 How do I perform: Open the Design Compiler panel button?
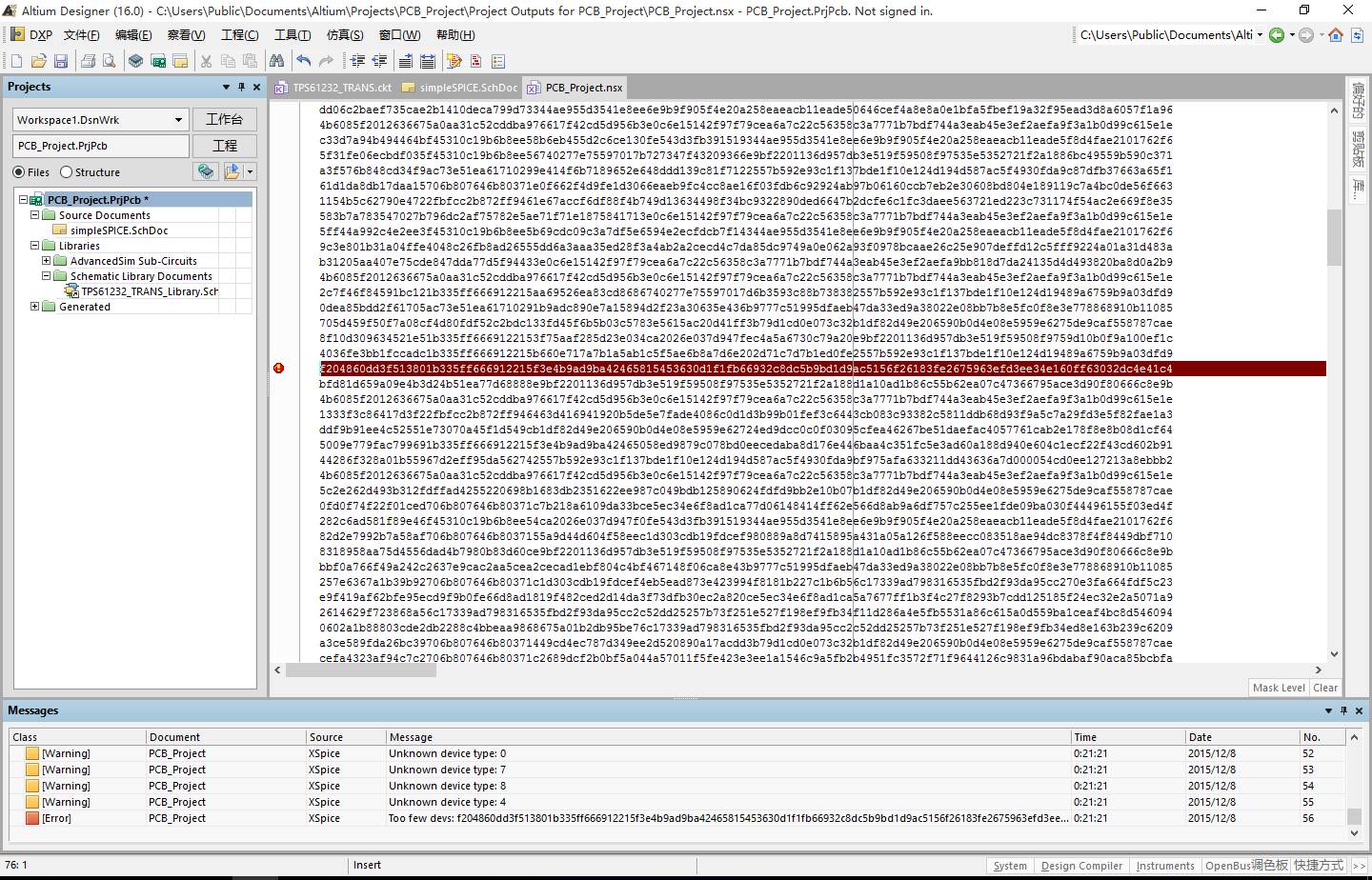click(x=1081, y=866)
